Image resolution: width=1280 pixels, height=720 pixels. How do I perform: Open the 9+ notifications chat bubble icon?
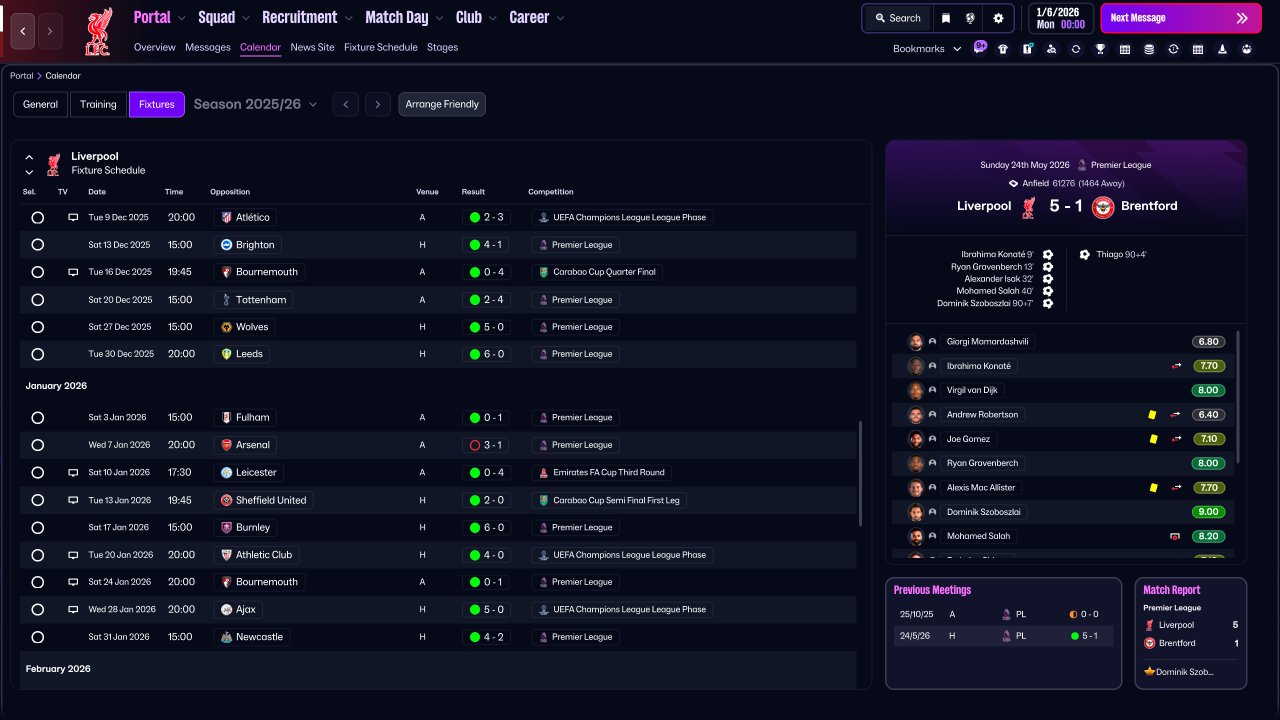click(980, 47)
